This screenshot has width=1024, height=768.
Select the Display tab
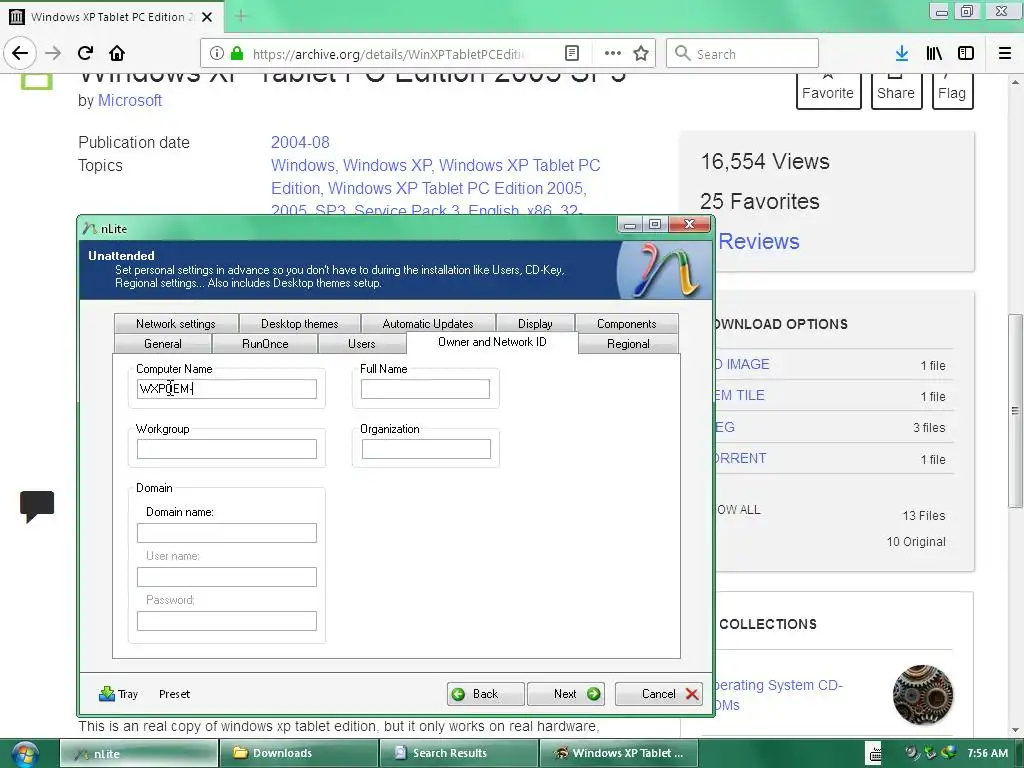535,324
